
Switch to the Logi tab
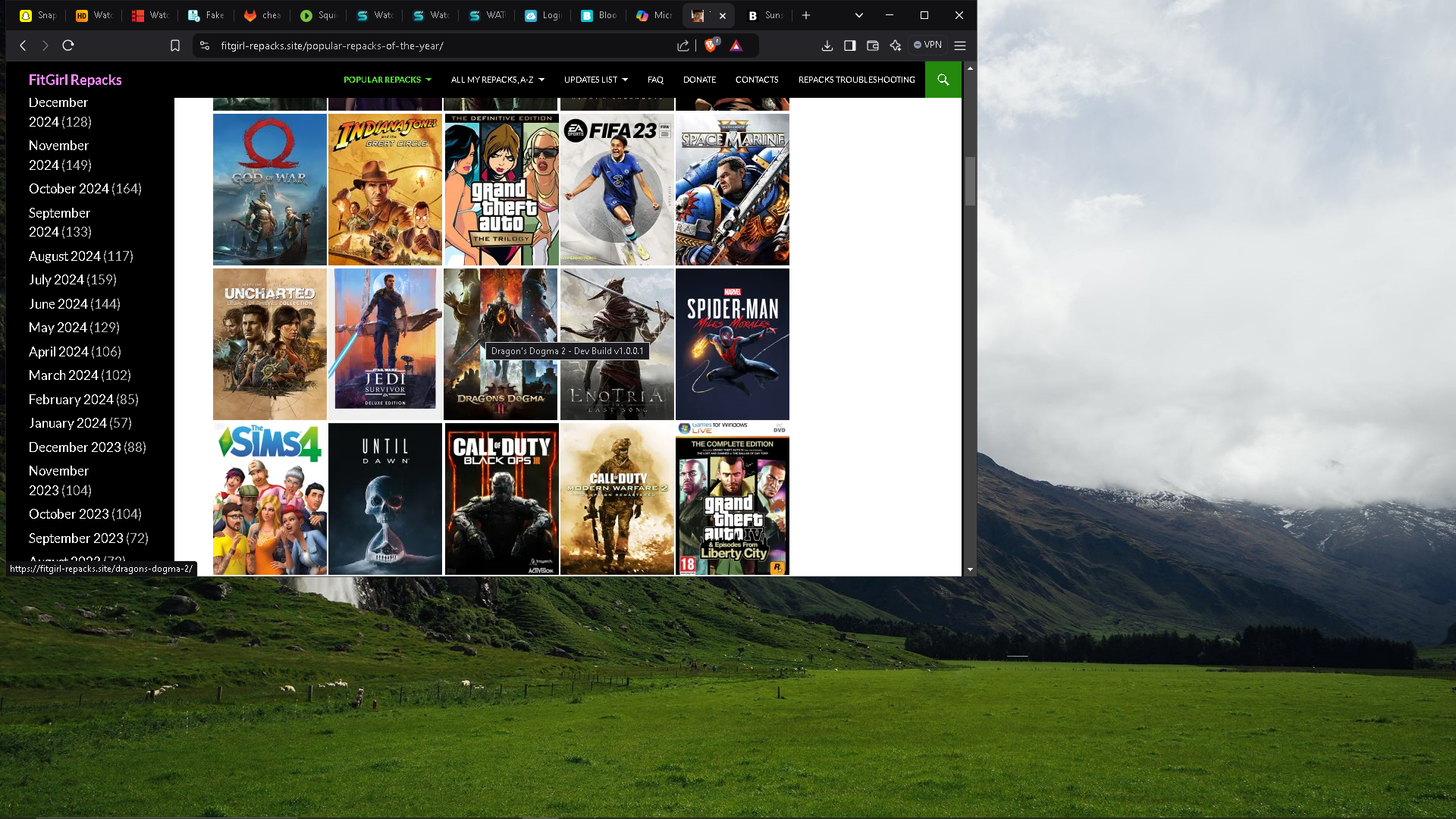coord(543,15)
